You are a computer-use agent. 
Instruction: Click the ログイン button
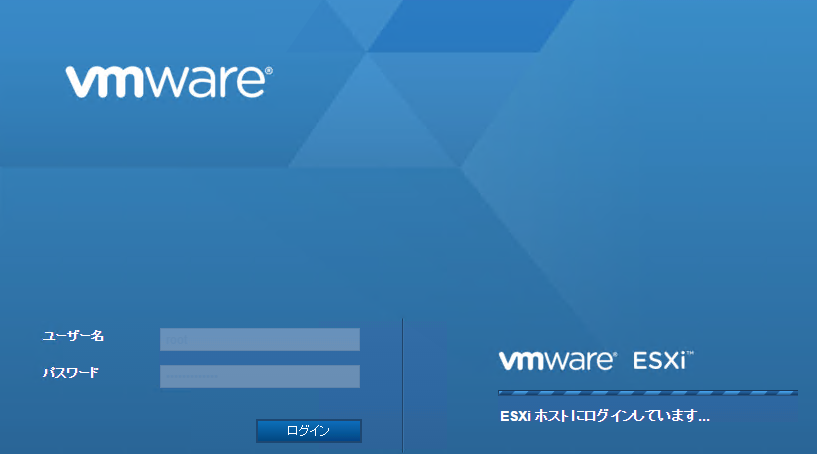(308, 431)
